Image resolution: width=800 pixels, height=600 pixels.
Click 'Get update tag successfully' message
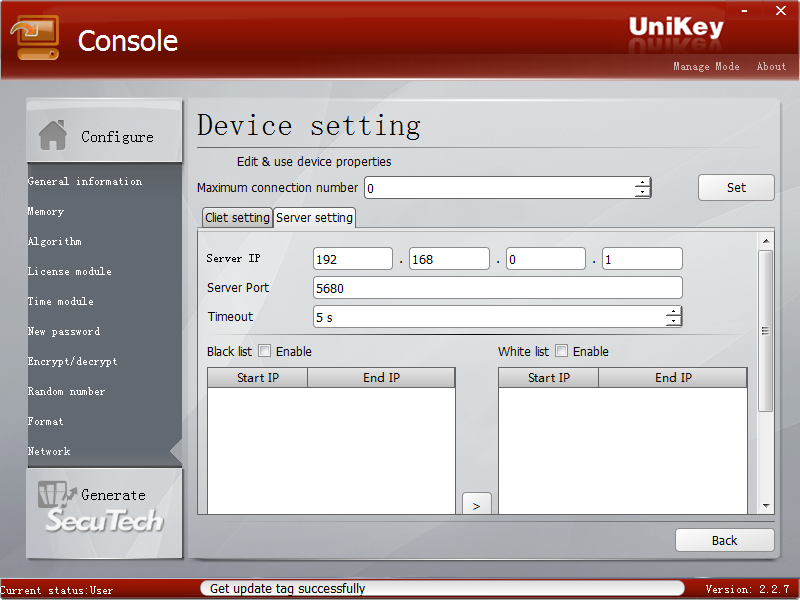287,588
